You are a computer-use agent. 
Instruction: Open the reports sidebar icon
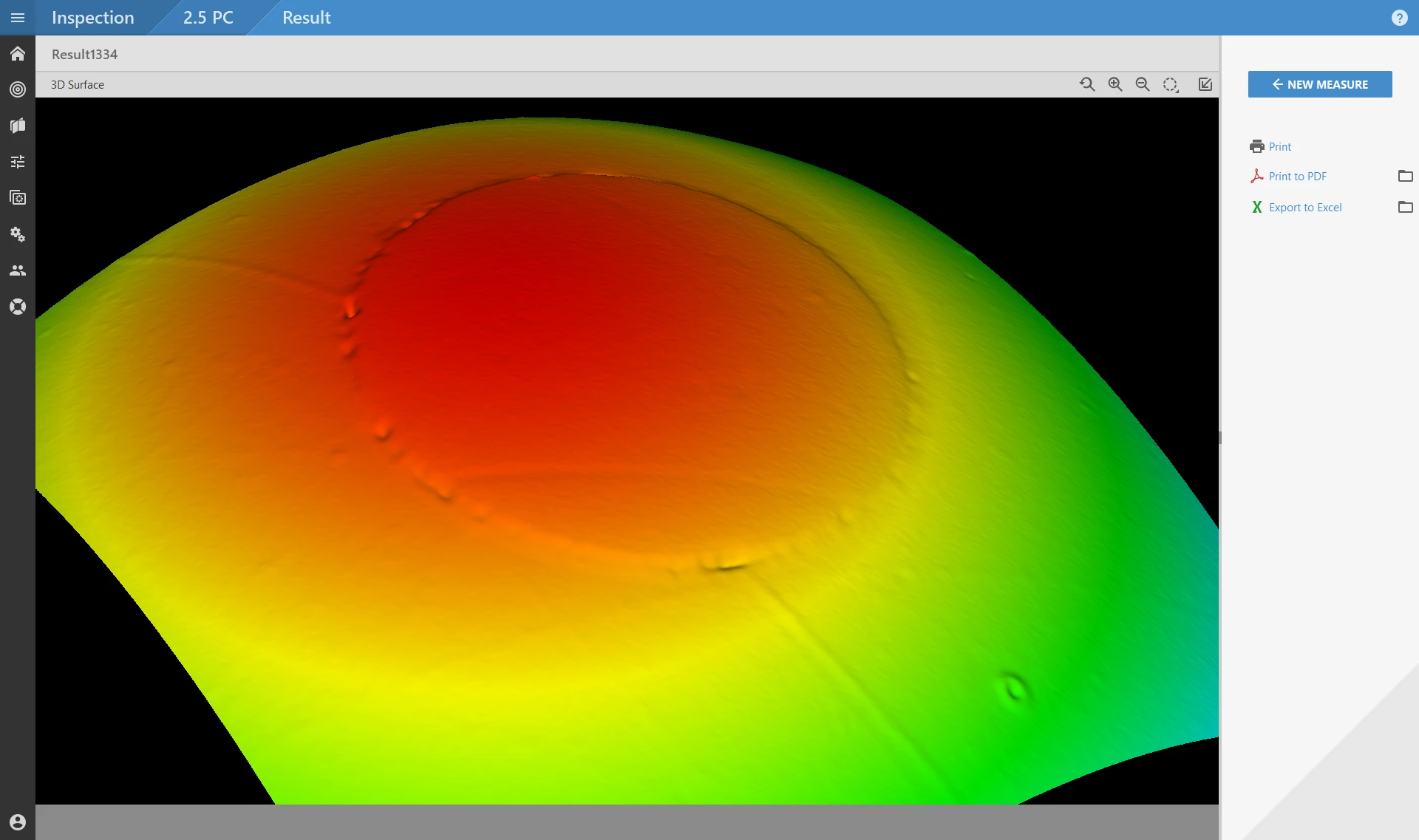pyautogui.click(x=17, y=126)
